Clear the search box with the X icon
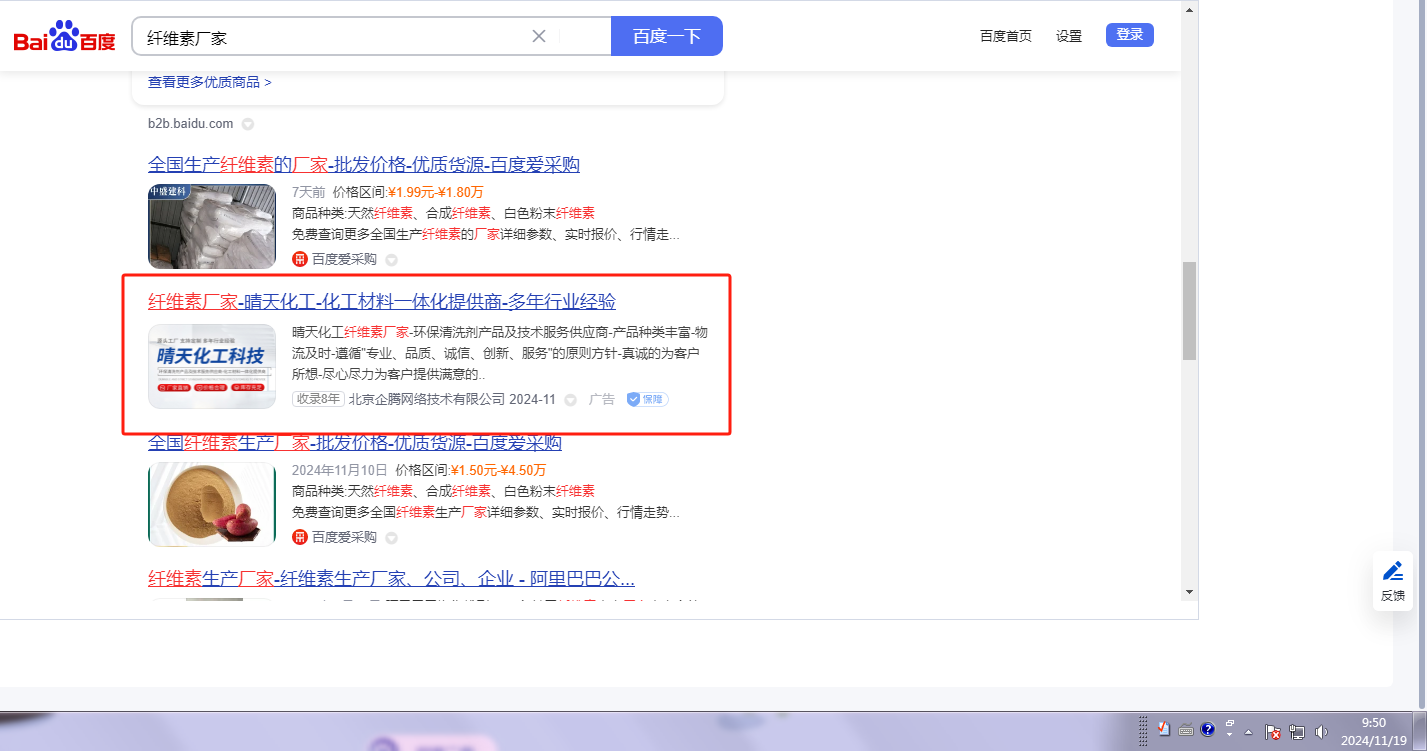The width and height of the screenshot is (1427, 751). (x=539, y=36)
